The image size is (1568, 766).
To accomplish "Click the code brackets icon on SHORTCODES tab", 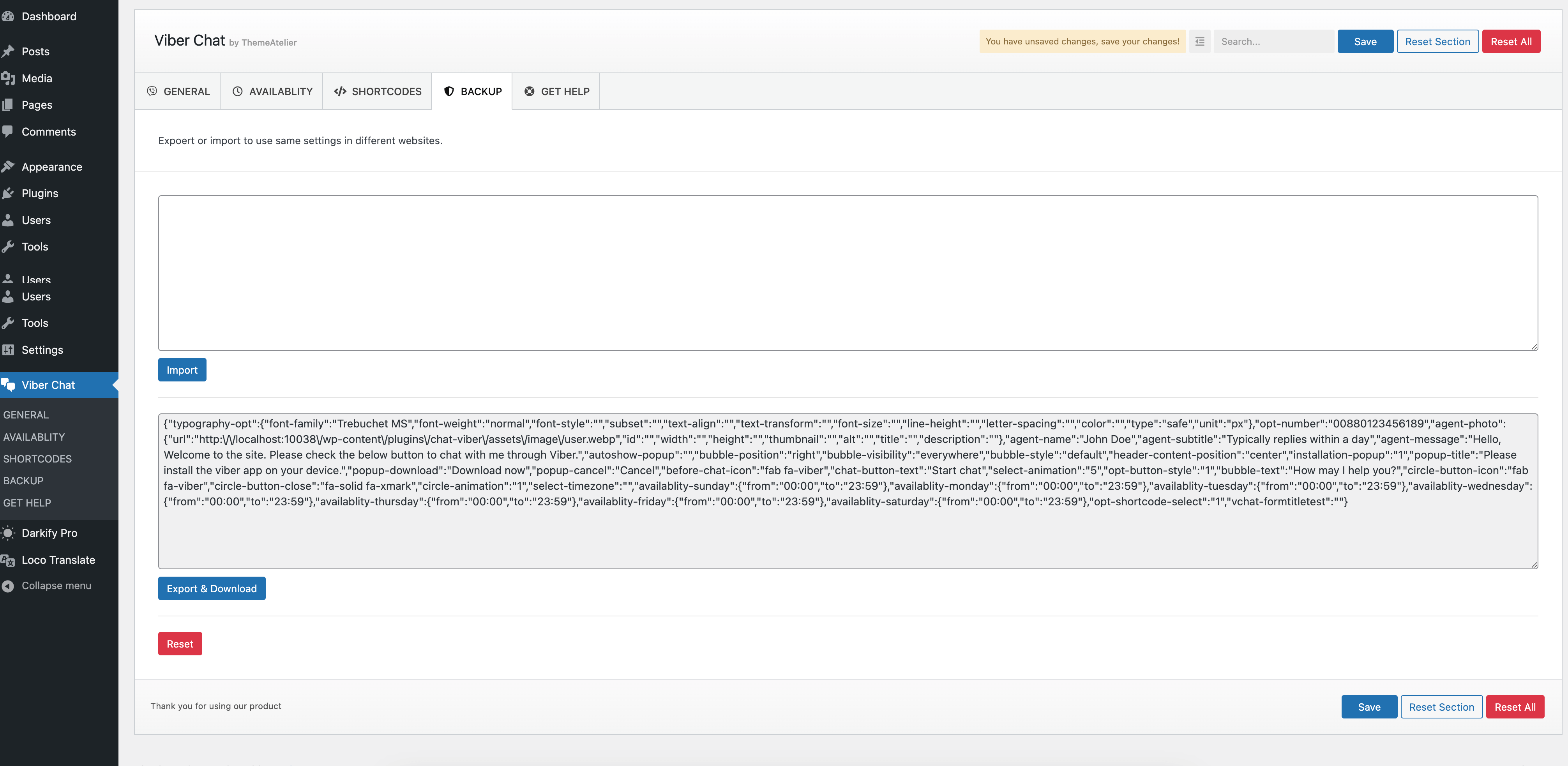I will click(340, 91).
